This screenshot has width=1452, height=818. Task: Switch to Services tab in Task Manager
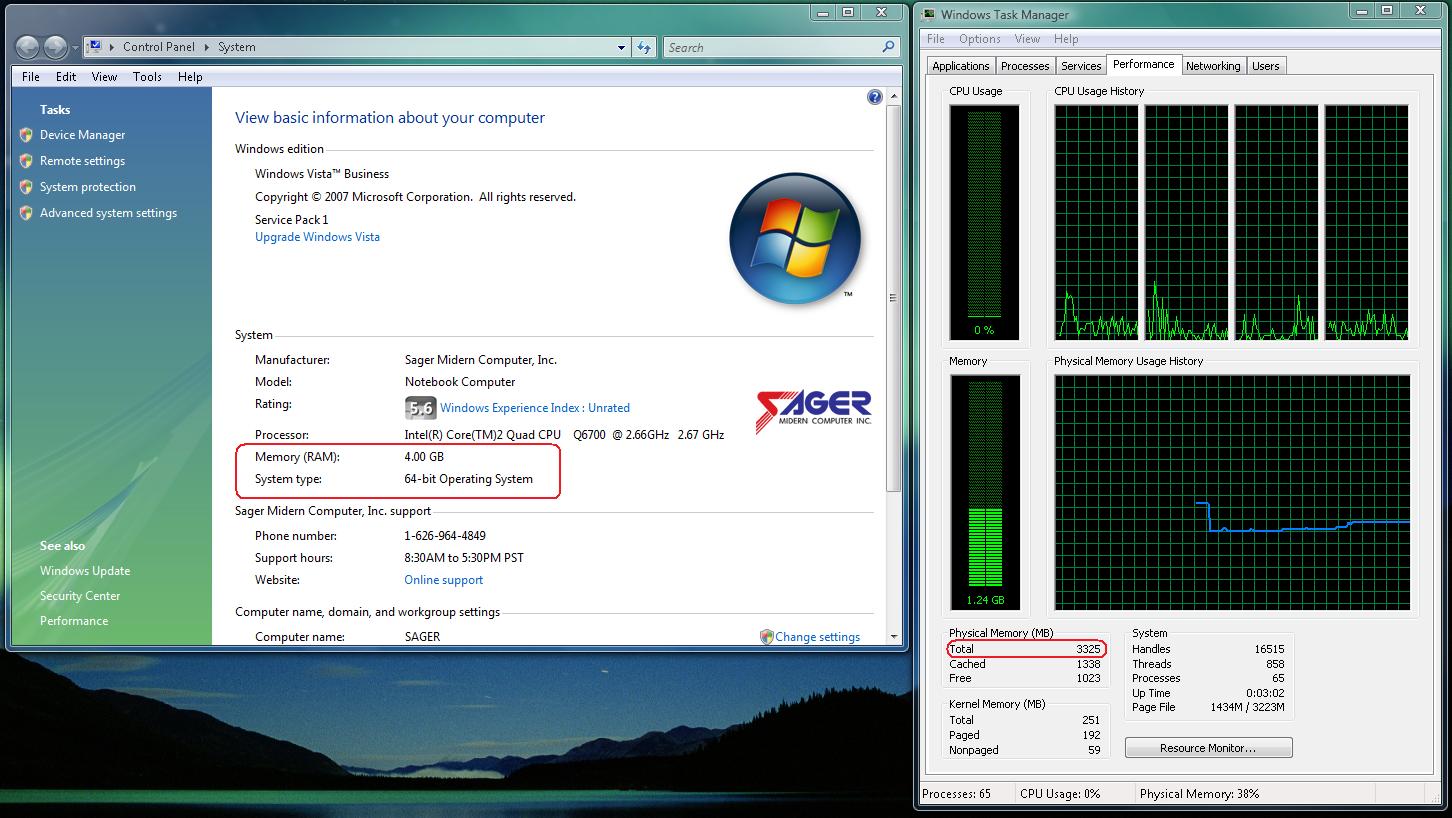pyautogui.click(x=1081, y=66)
